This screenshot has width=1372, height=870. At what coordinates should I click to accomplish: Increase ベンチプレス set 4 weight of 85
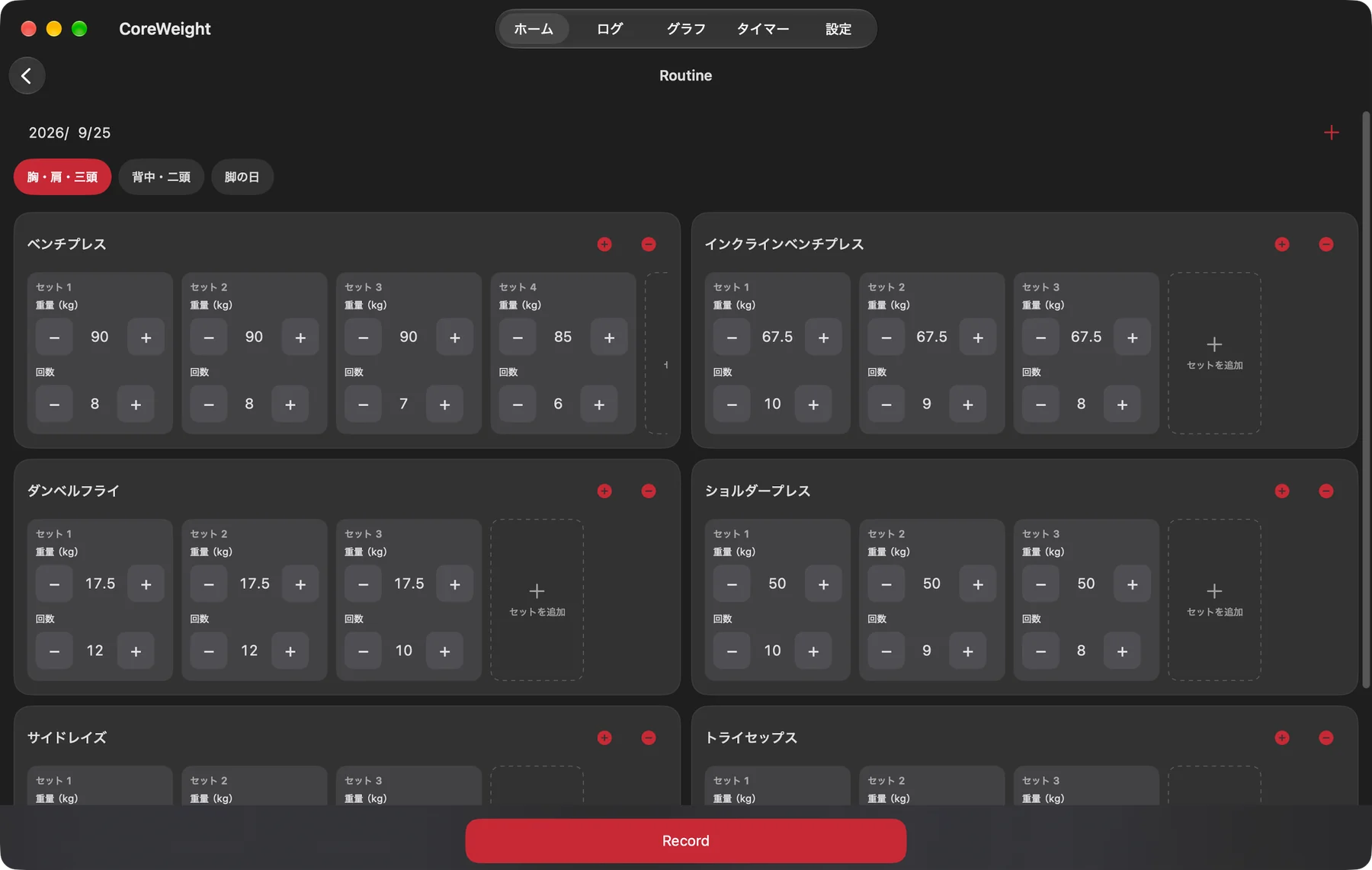[x=609, y=337]
